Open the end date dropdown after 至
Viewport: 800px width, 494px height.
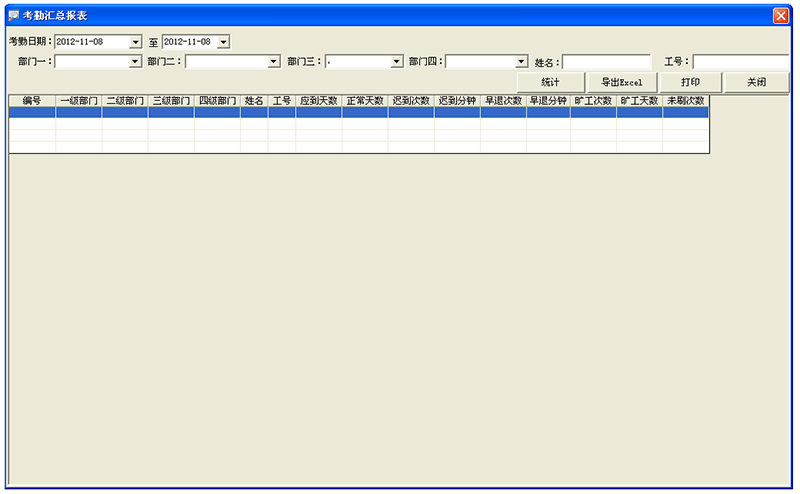[x=223, y=42]
